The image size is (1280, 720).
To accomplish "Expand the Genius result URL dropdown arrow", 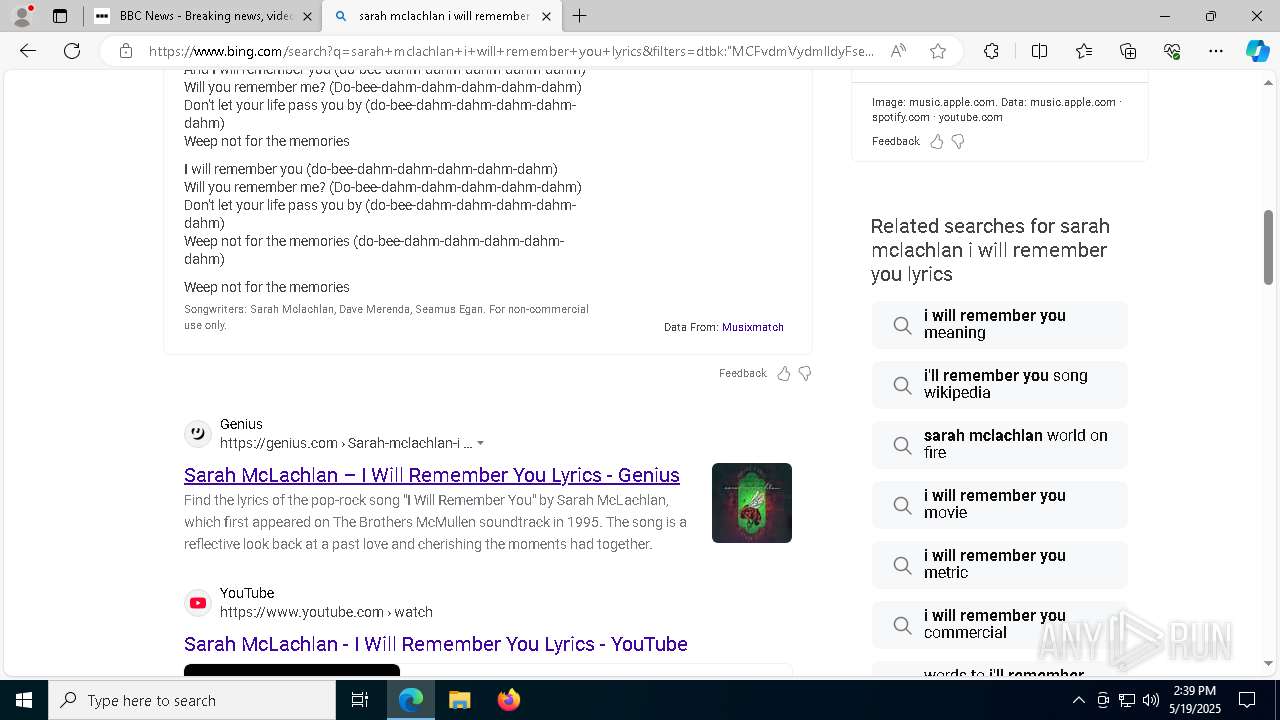I will [480, 443].
